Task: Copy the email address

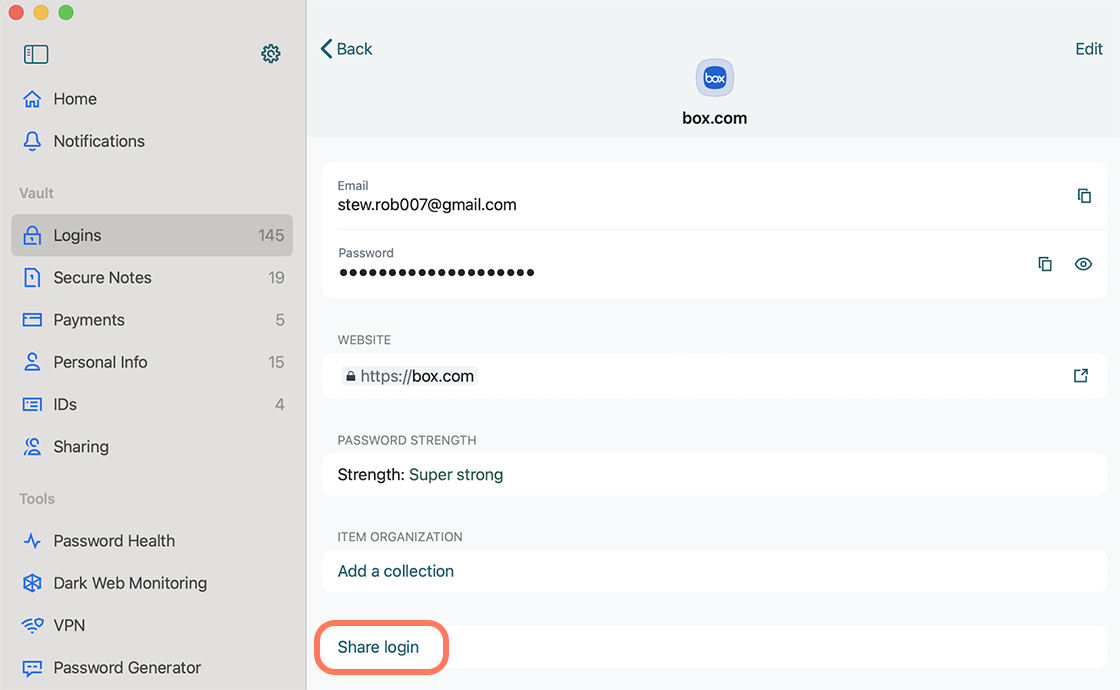Action: click(1084, 196)
